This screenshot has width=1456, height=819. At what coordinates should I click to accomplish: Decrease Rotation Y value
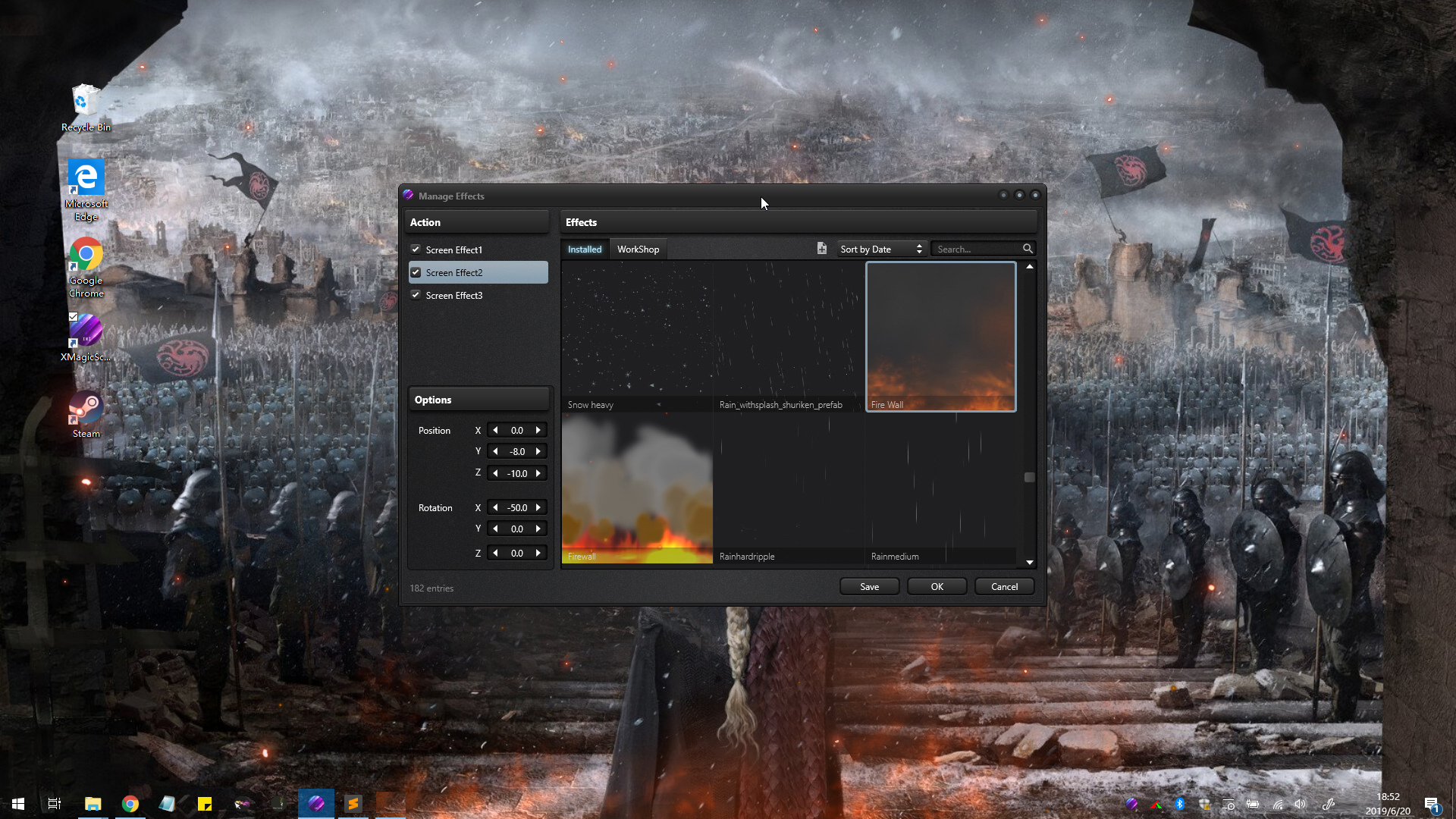[x=495, y=529]
